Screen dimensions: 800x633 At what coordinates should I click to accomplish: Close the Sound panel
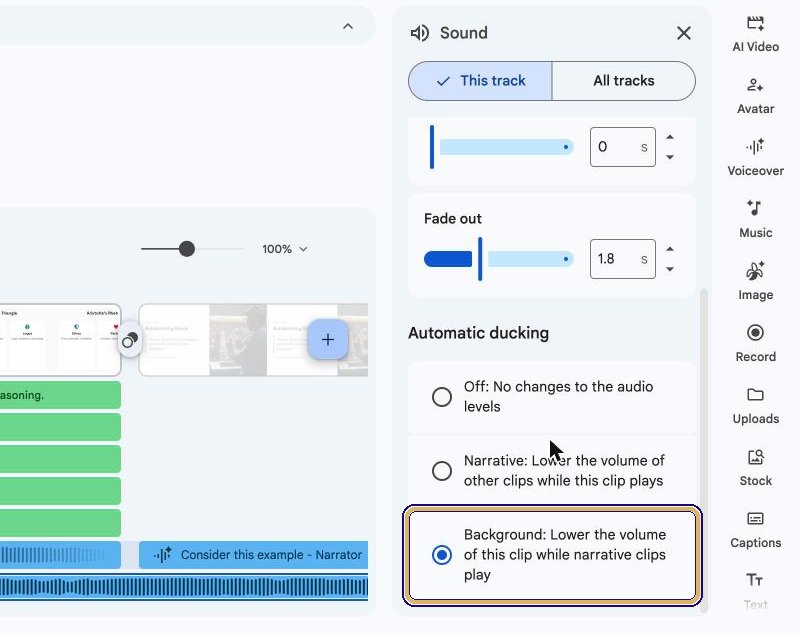[684, 33]
